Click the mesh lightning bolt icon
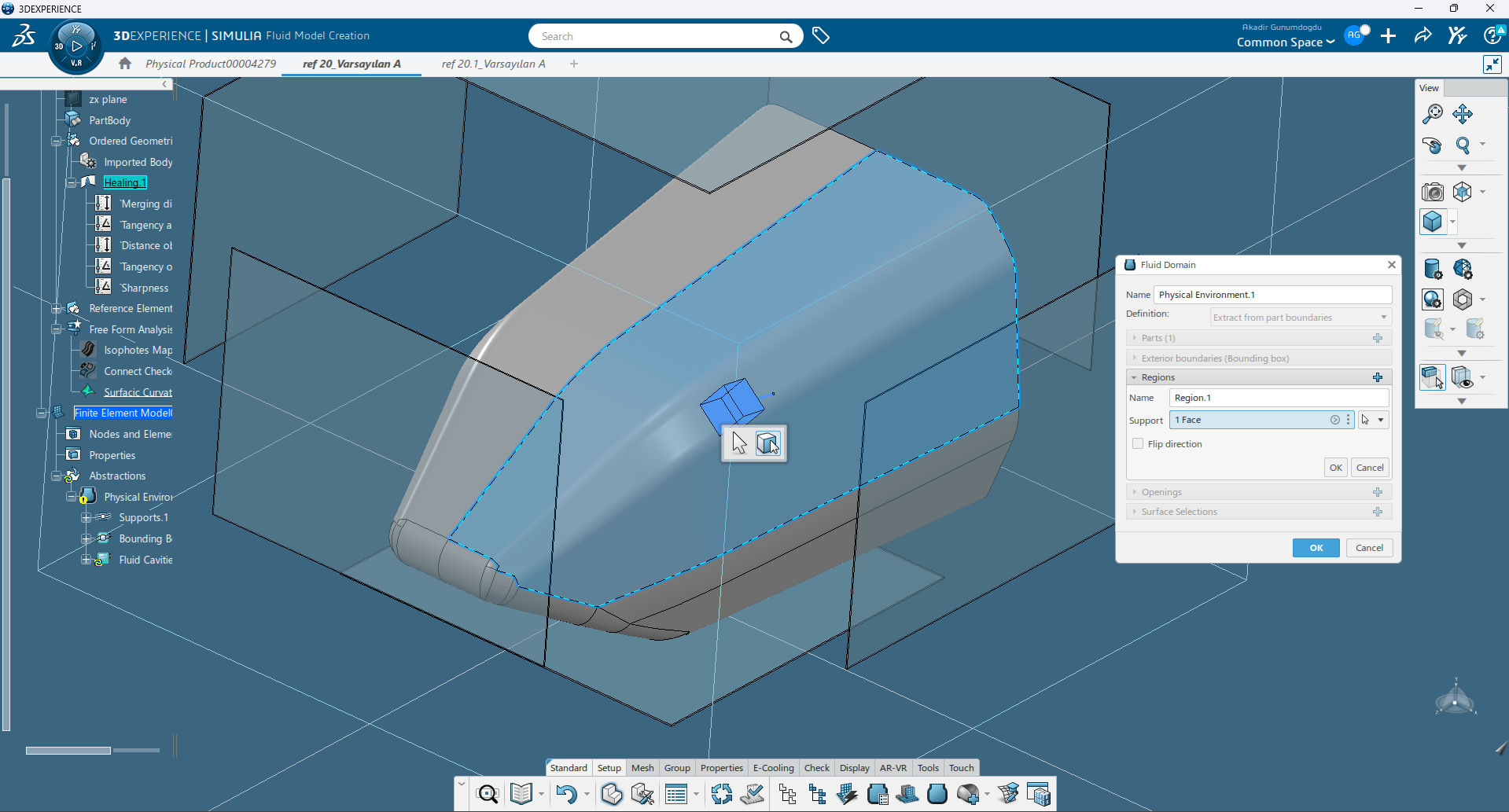The image size is (1509, 812). 847,795
